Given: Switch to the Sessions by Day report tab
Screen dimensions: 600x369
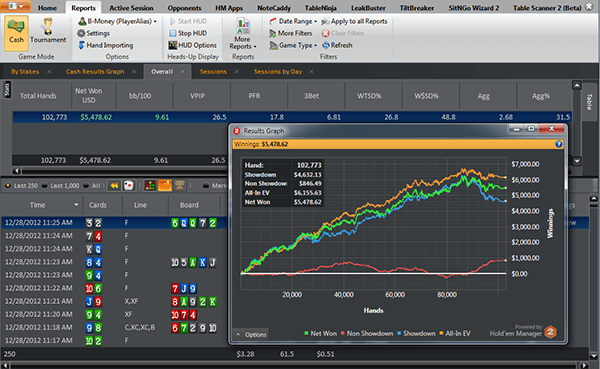Looking at the screenshot, I should [x=278, y=72].
